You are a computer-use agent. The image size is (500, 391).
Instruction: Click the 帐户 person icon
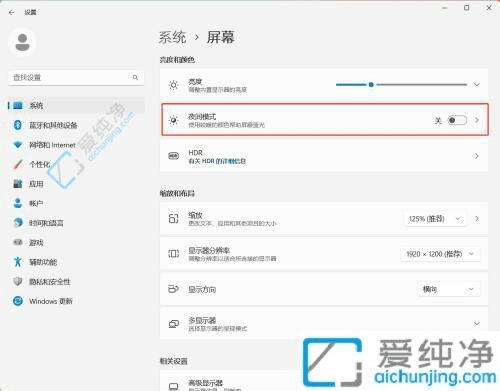pyautogui.click(x=18, y=203)
